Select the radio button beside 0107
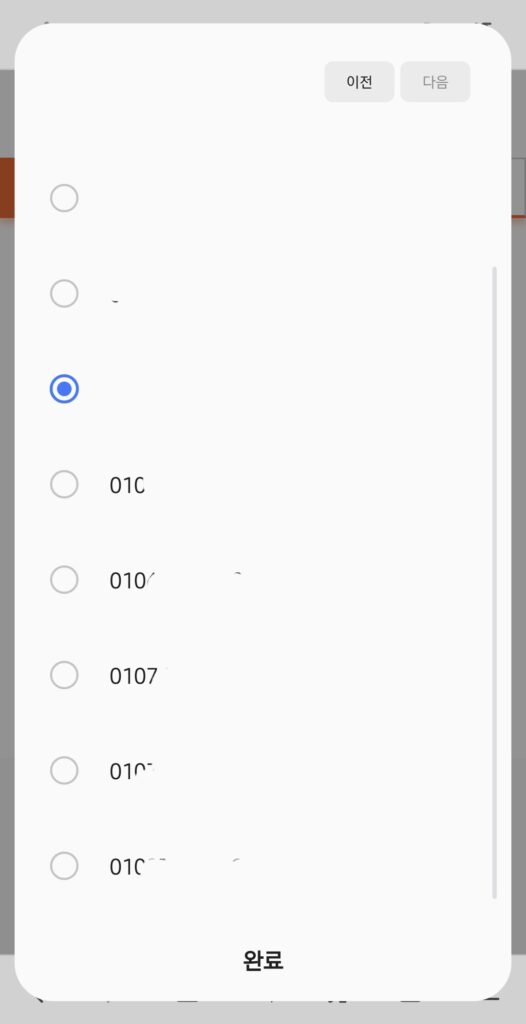The image size is (526, 1024). tap(64, 675)
